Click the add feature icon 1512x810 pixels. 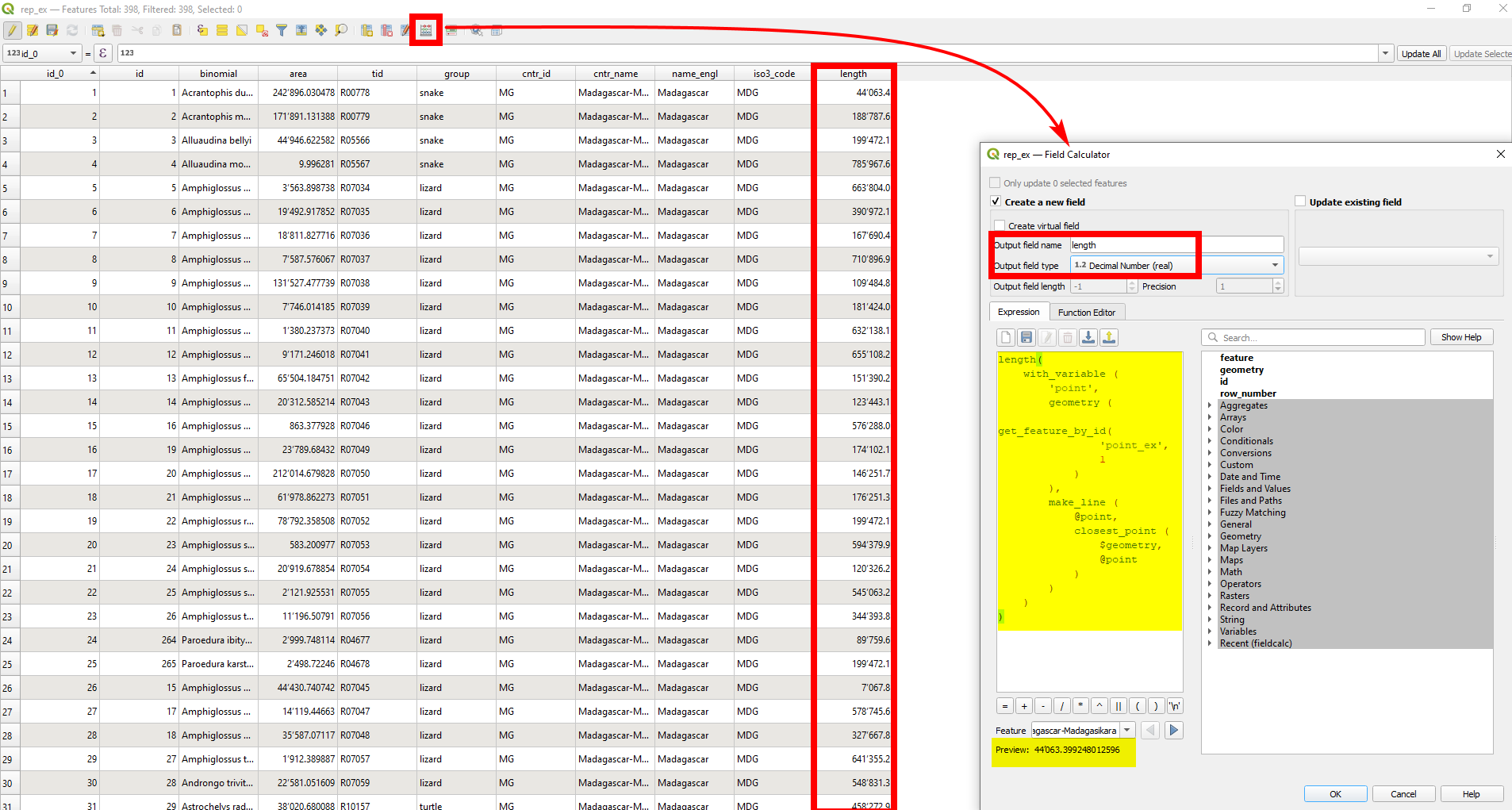(98, 31)
